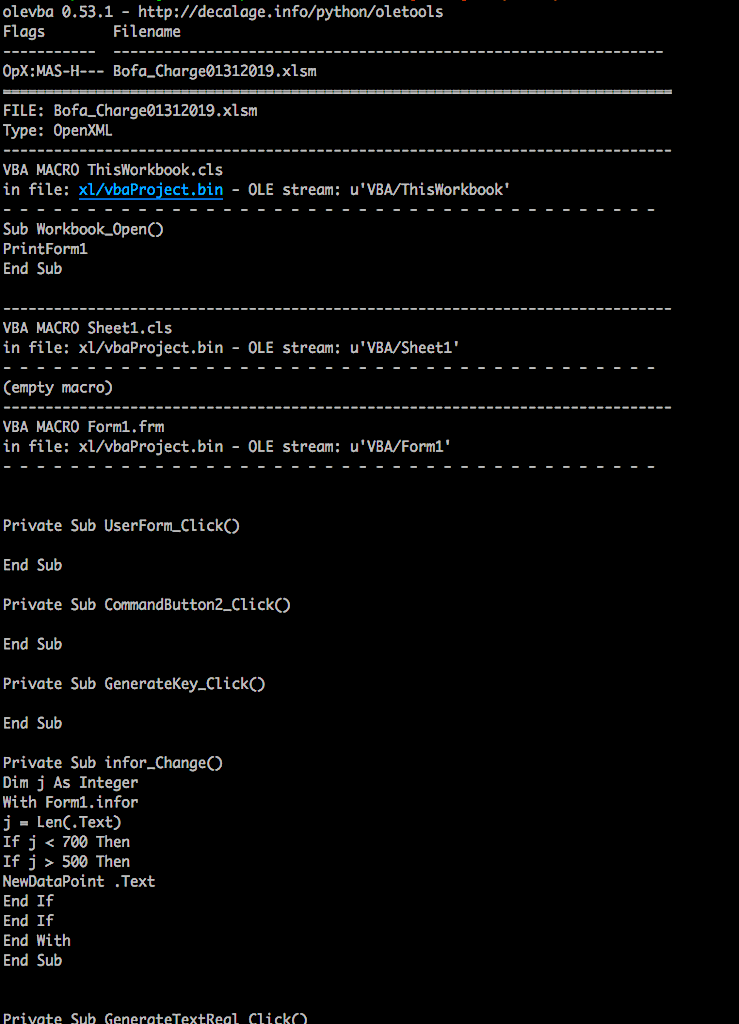Click the Dim j As Integer line
Viewport: 739px width, 1024px height.
click(70, 783)
